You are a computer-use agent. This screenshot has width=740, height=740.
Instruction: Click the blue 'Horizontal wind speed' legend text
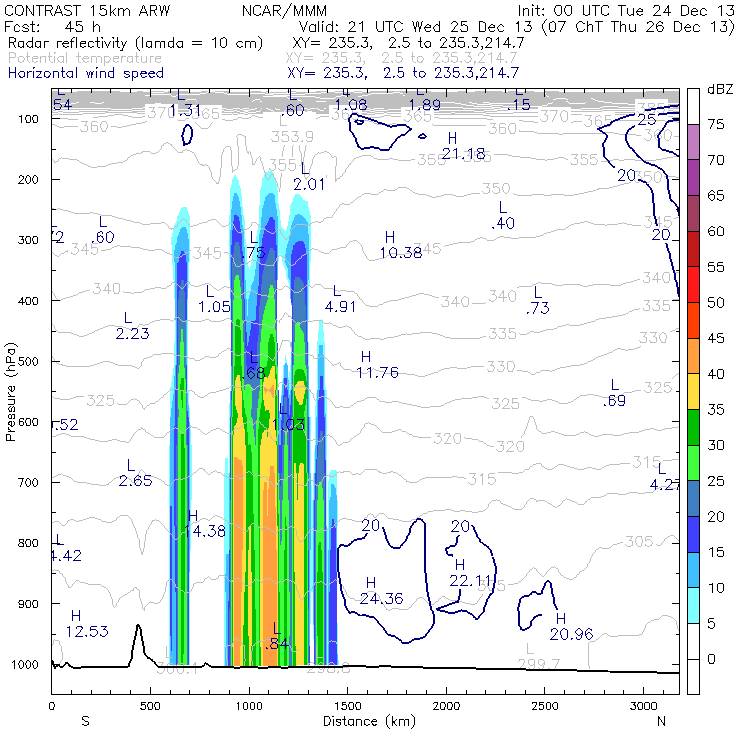86,73
